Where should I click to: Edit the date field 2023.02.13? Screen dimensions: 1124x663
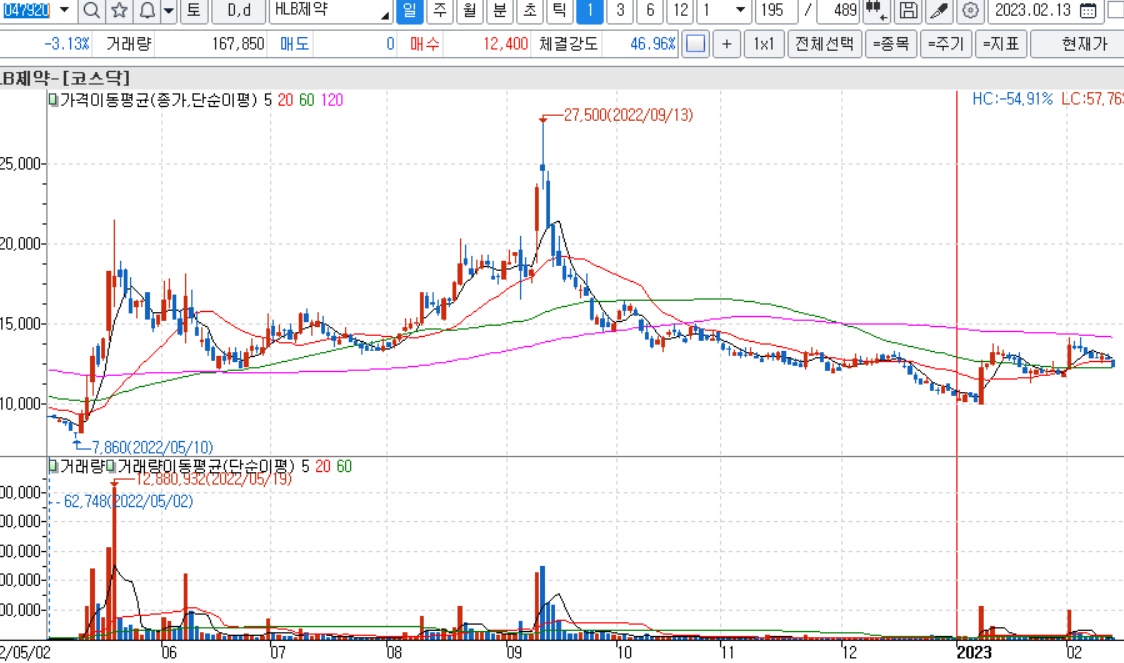pyautogui.click(x=1033, y=11)
